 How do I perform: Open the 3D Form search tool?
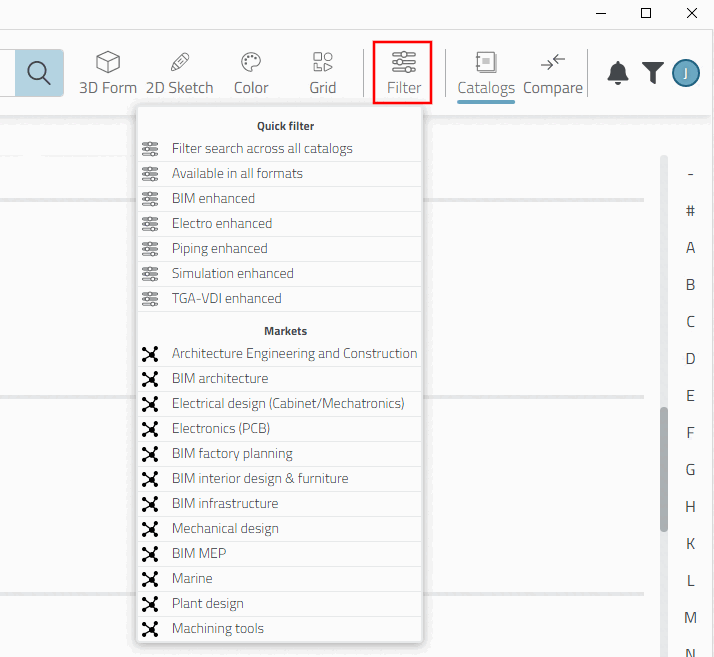pyautogui.click(x=108, y=73)
